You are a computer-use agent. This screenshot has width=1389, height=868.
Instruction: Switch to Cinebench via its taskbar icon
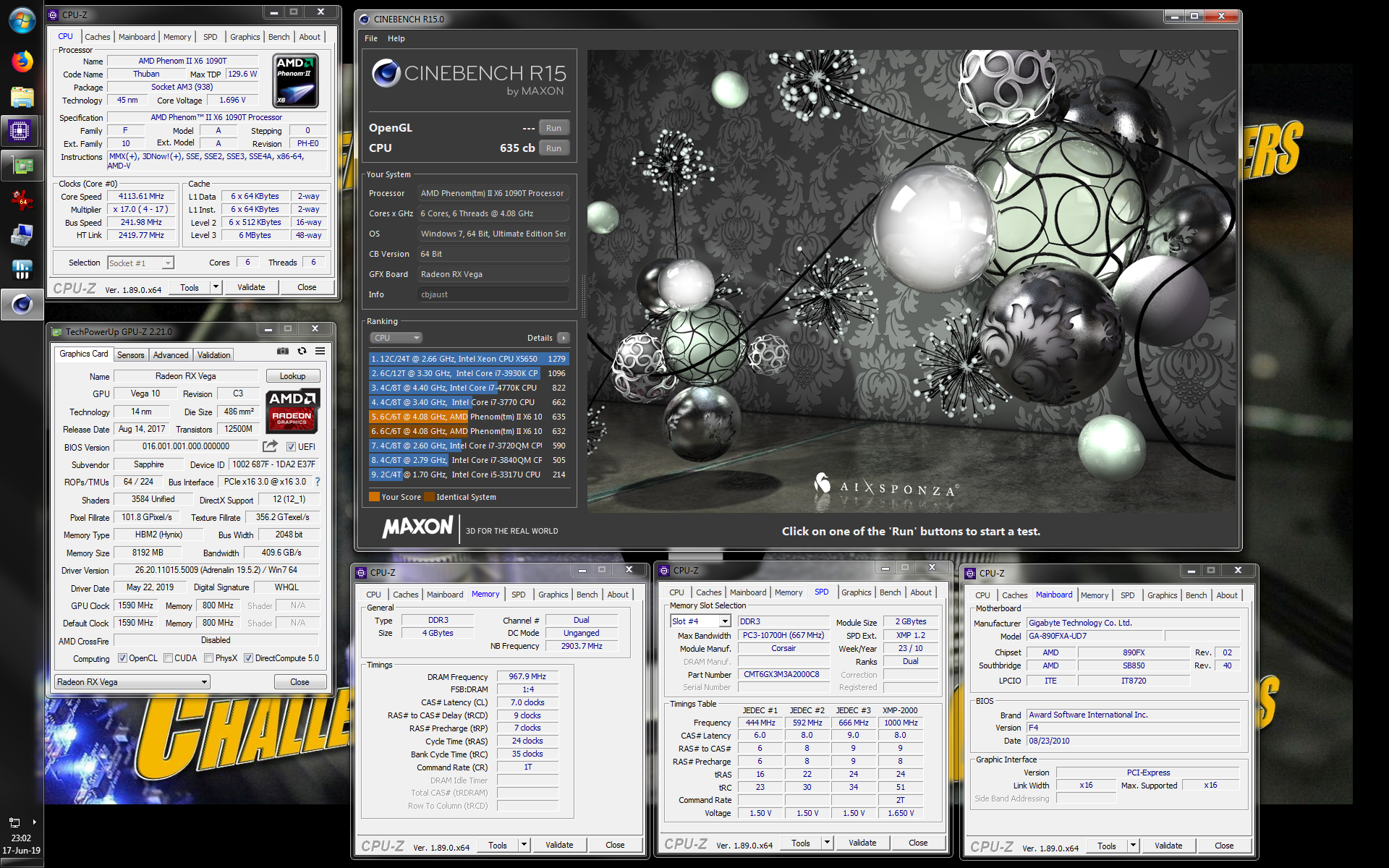22,305
